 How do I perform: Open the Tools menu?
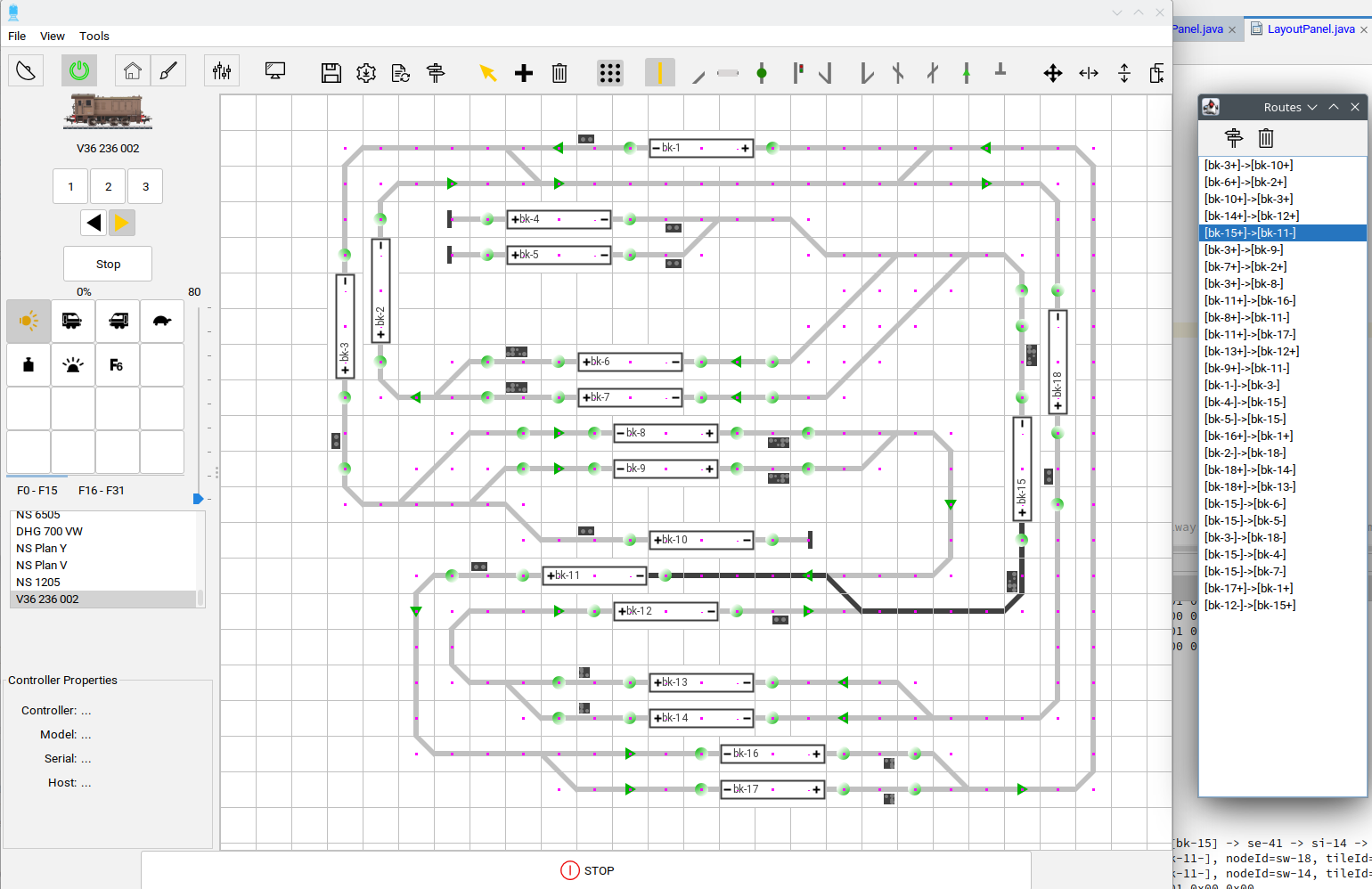tap(94, 36)
